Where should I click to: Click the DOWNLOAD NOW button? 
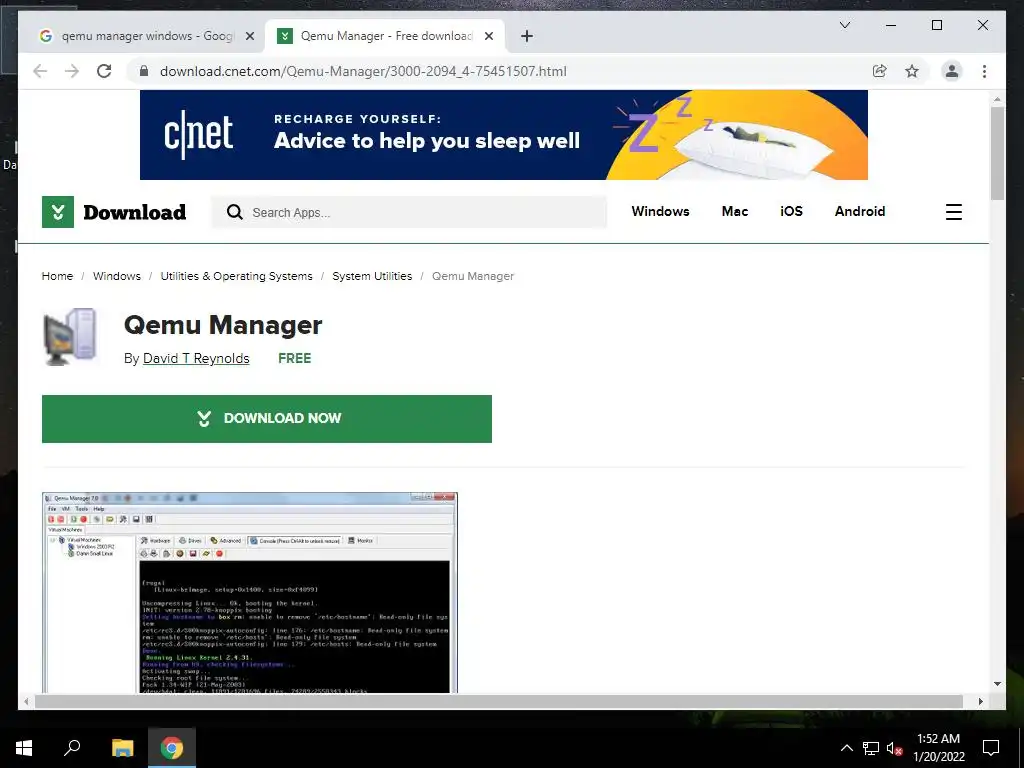click(x=266, y=419)
